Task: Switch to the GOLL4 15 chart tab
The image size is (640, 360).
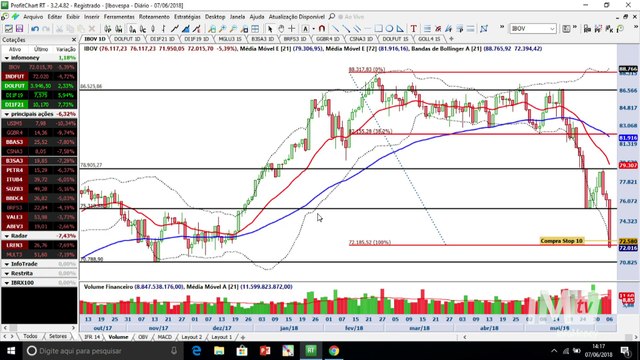Action: [429, 39]
